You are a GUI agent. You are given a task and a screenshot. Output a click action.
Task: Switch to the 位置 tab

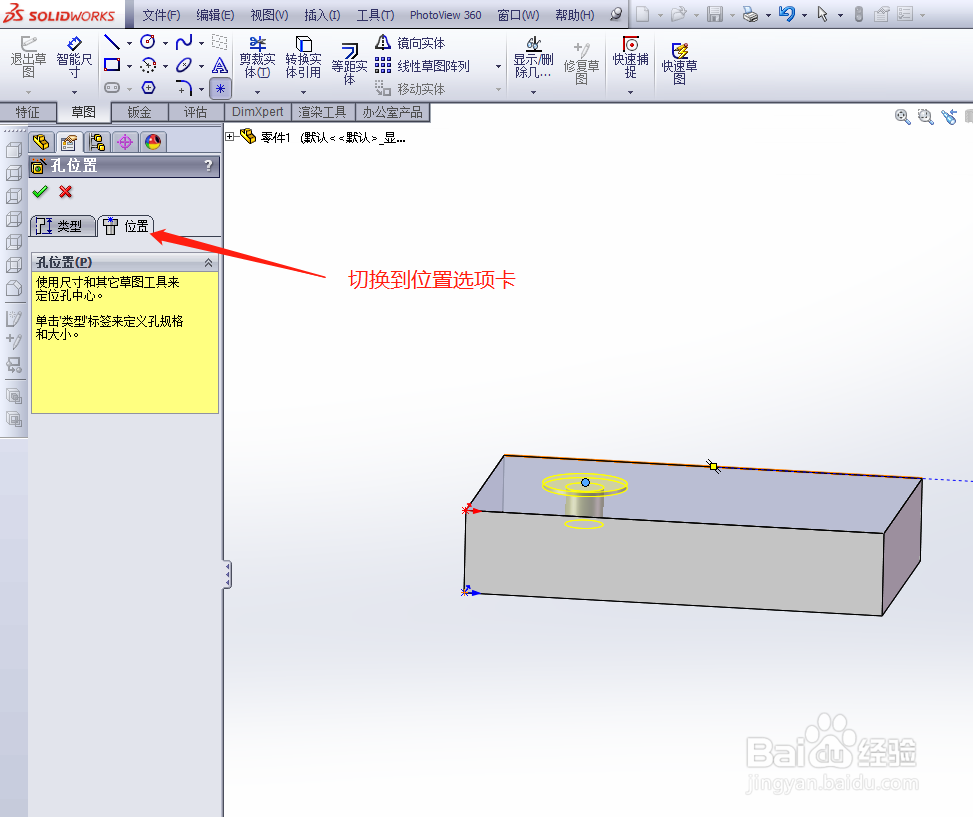point(127,225)
